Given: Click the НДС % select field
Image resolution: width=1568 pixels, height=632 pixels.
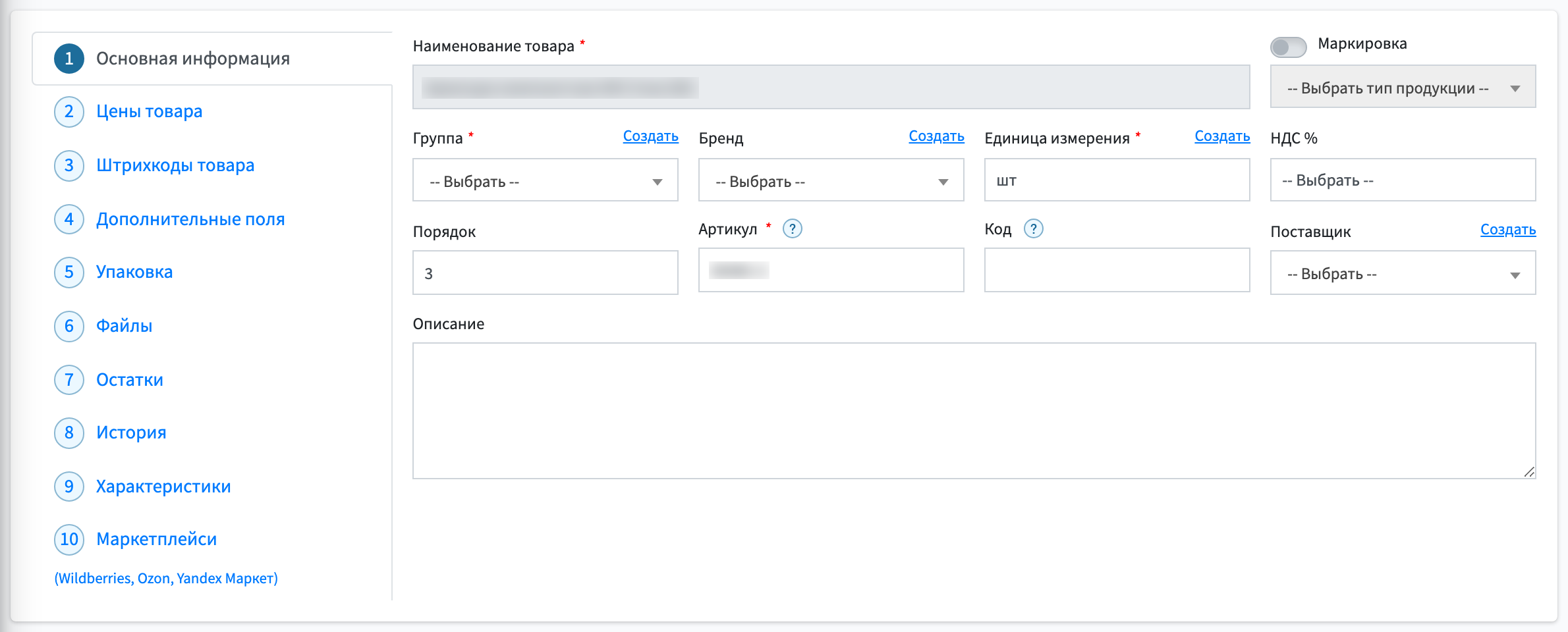Looking at the screenshot, I should click(1403, 180).
